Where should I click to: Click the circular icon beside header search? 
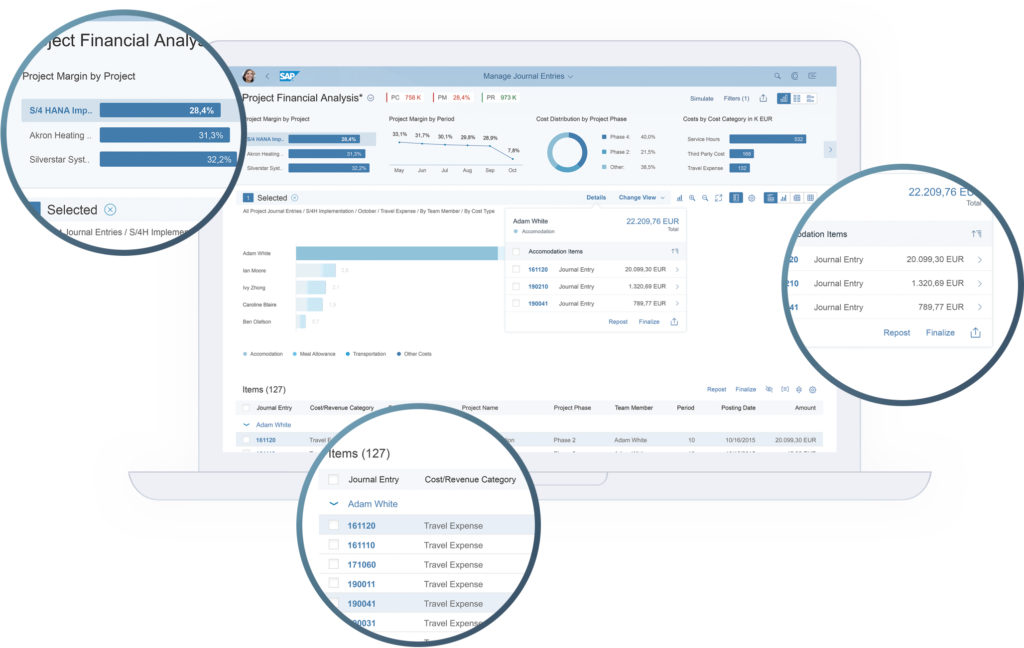click(795, 76)
